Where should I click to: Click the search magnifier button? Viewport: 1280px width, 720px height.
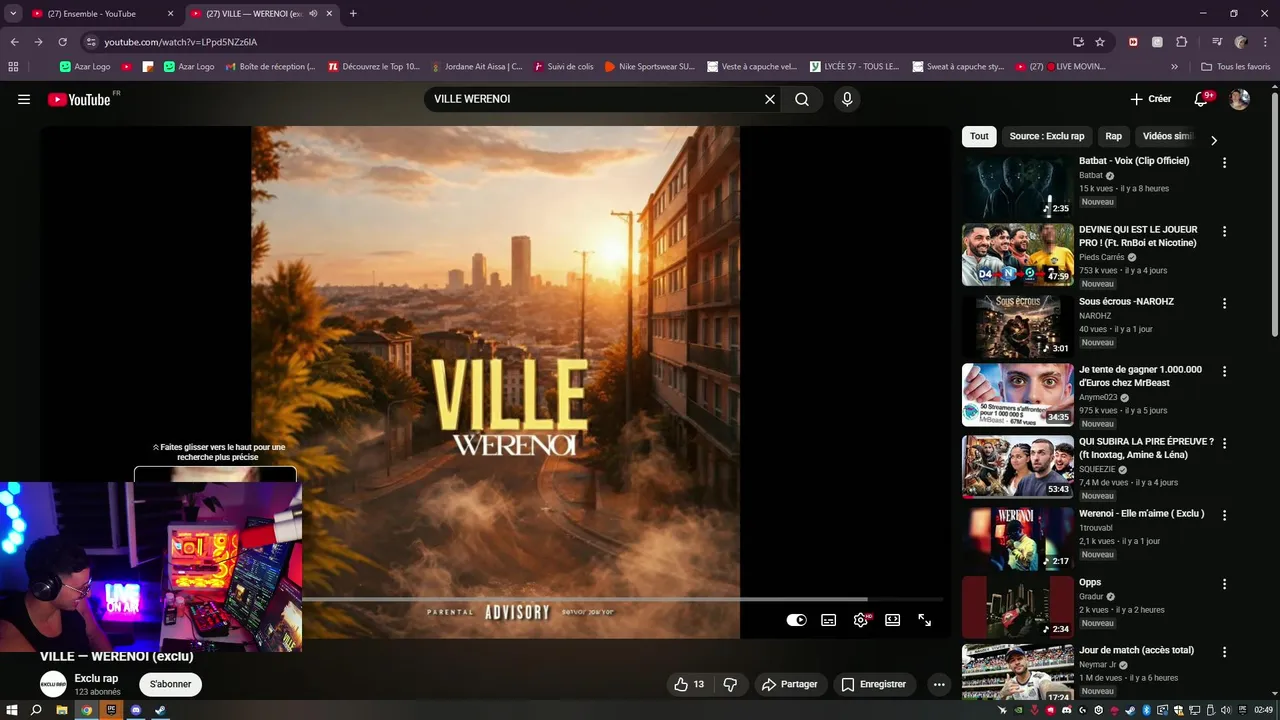pyautogui.click(x=802, y=99)
